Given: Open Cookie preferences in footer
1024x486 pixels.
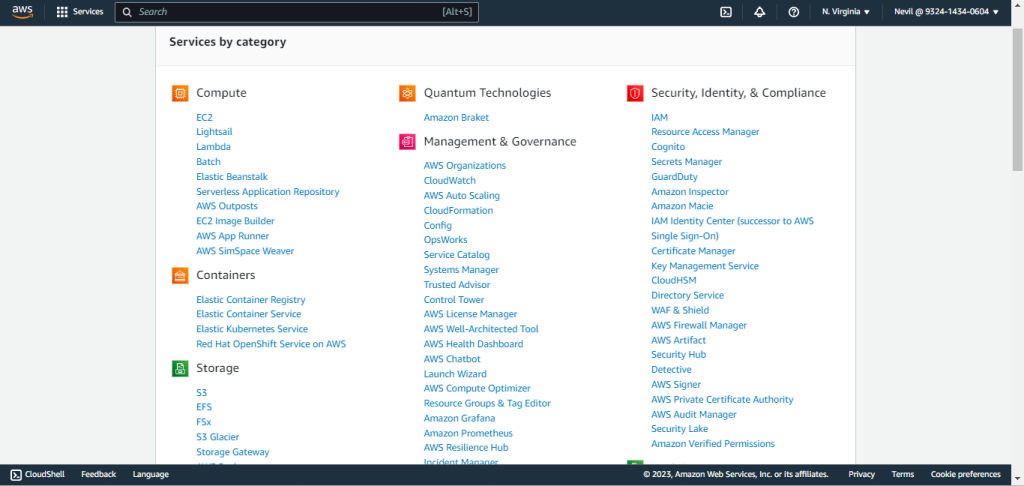Looking at the screenshot, I should pyautogui.click(x=965, y=474).
